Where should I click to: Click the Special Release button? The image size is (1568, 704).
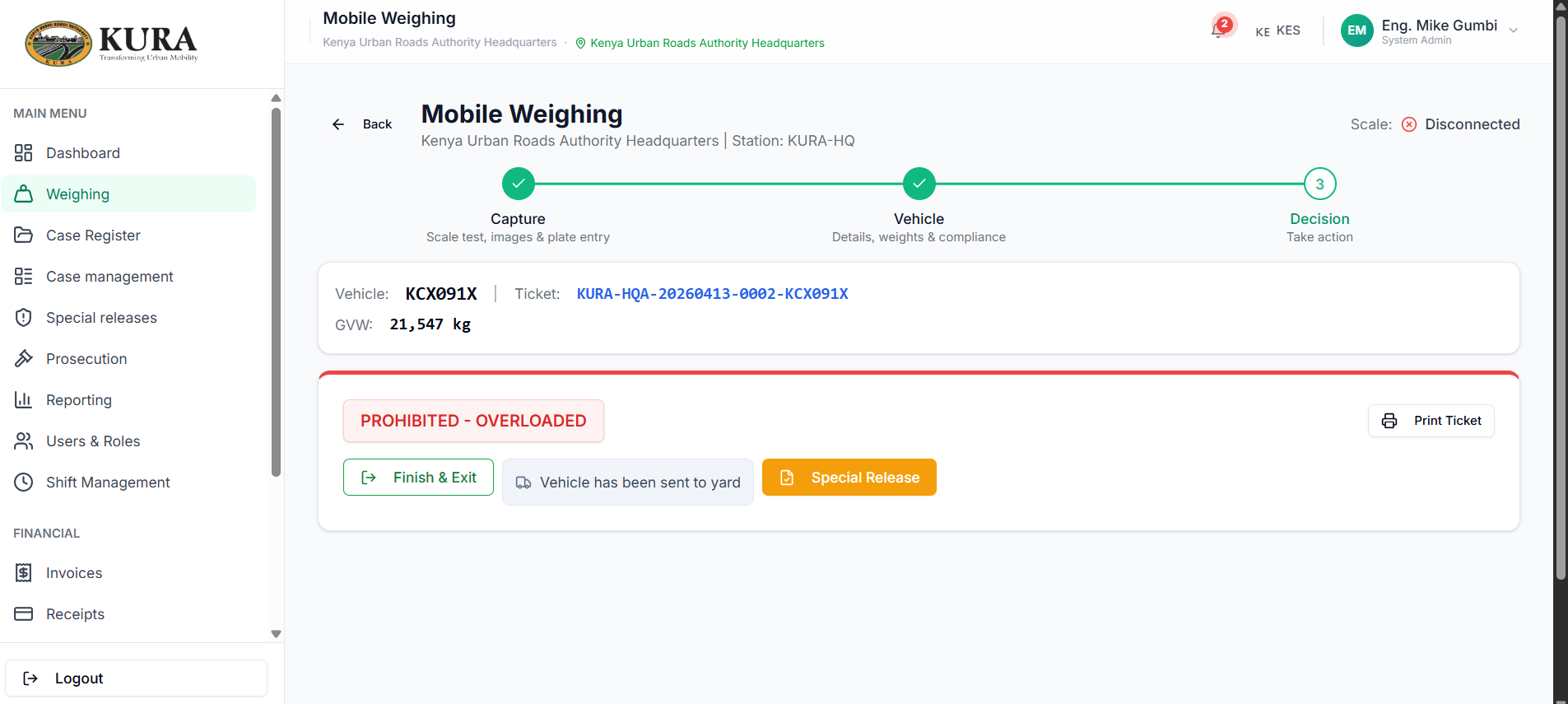click(849, 478)
